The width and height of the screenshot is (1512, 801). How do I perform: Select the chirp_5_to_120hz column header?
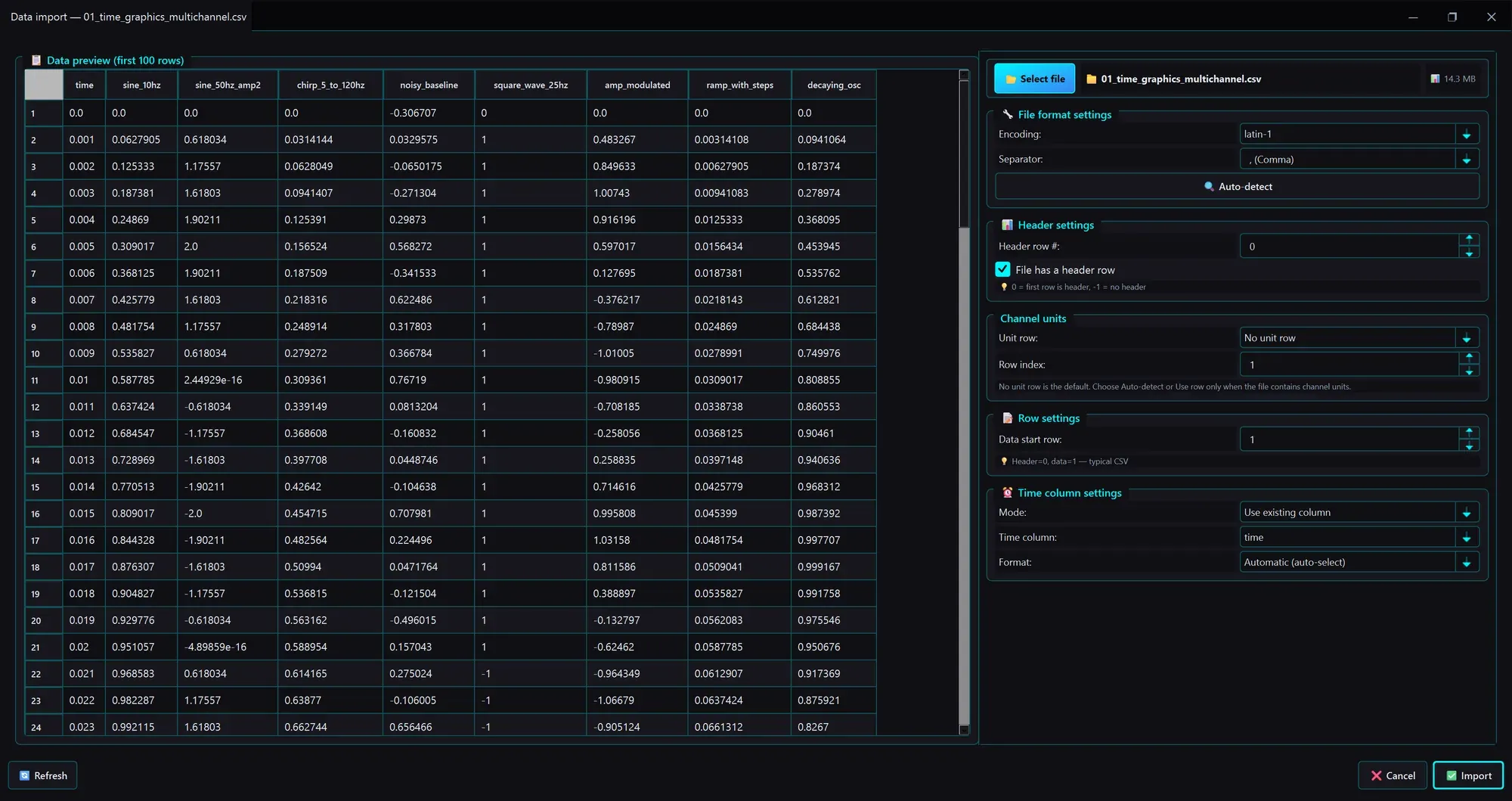[330, 85]
